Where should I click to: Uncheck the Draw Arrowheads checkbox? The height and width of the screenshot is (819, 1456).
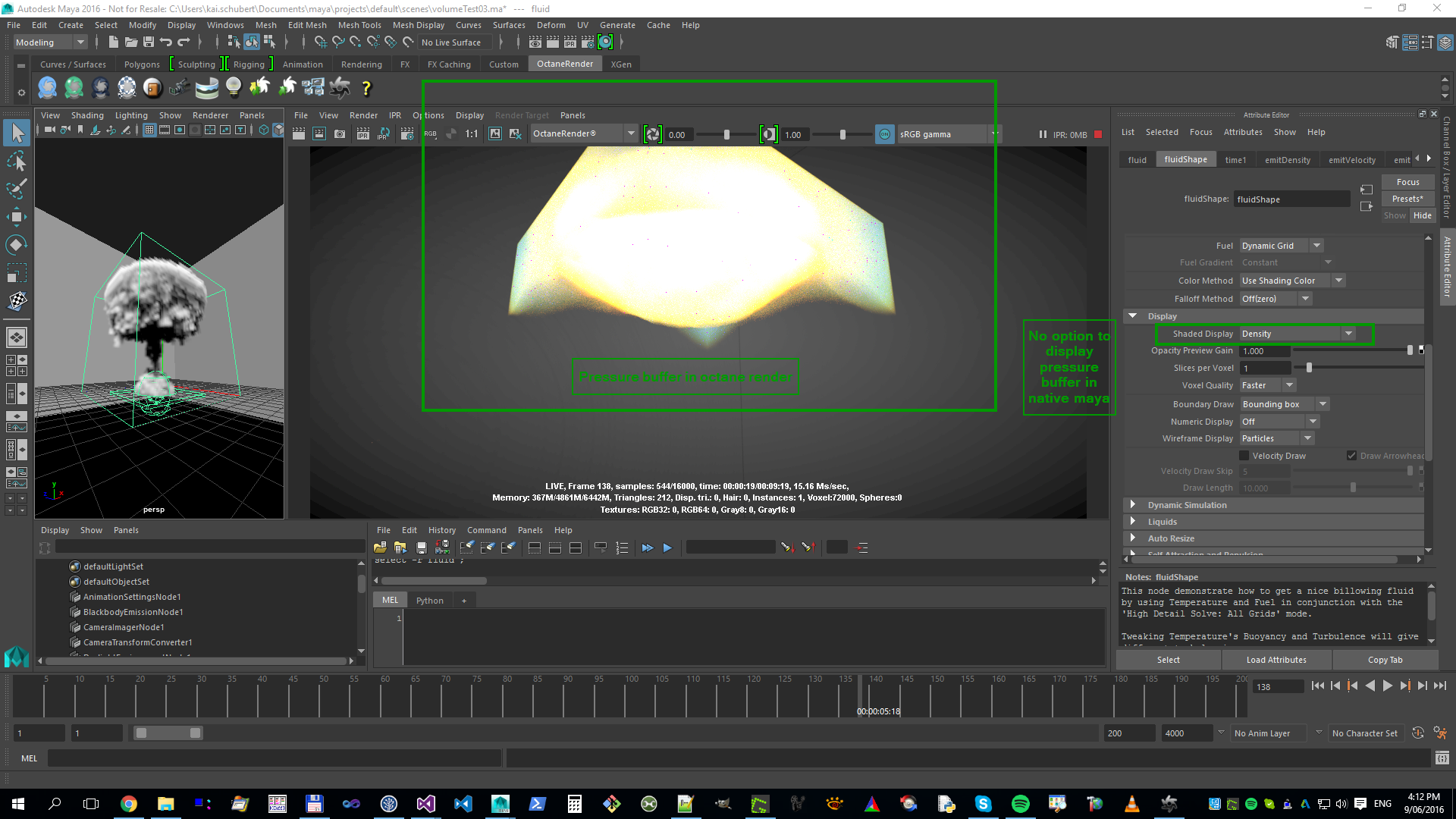(x=1351, y=456)
